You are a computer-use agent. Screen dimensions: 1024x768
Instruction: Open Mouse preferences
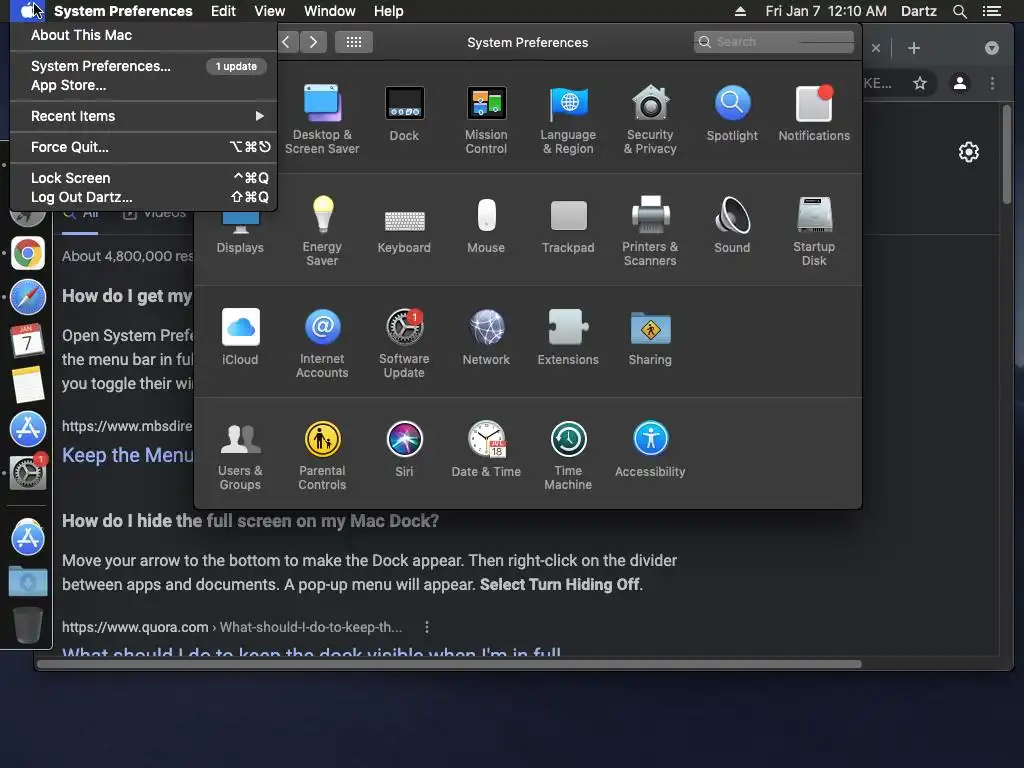(x=486, y=226)
